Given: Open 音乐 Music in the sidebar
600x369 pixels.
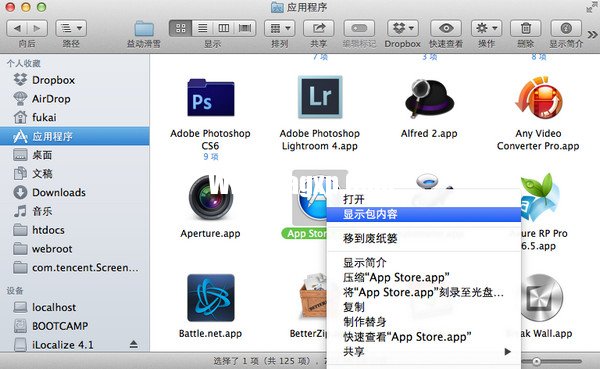Looking at the screenshot, I should click(75, 211).
